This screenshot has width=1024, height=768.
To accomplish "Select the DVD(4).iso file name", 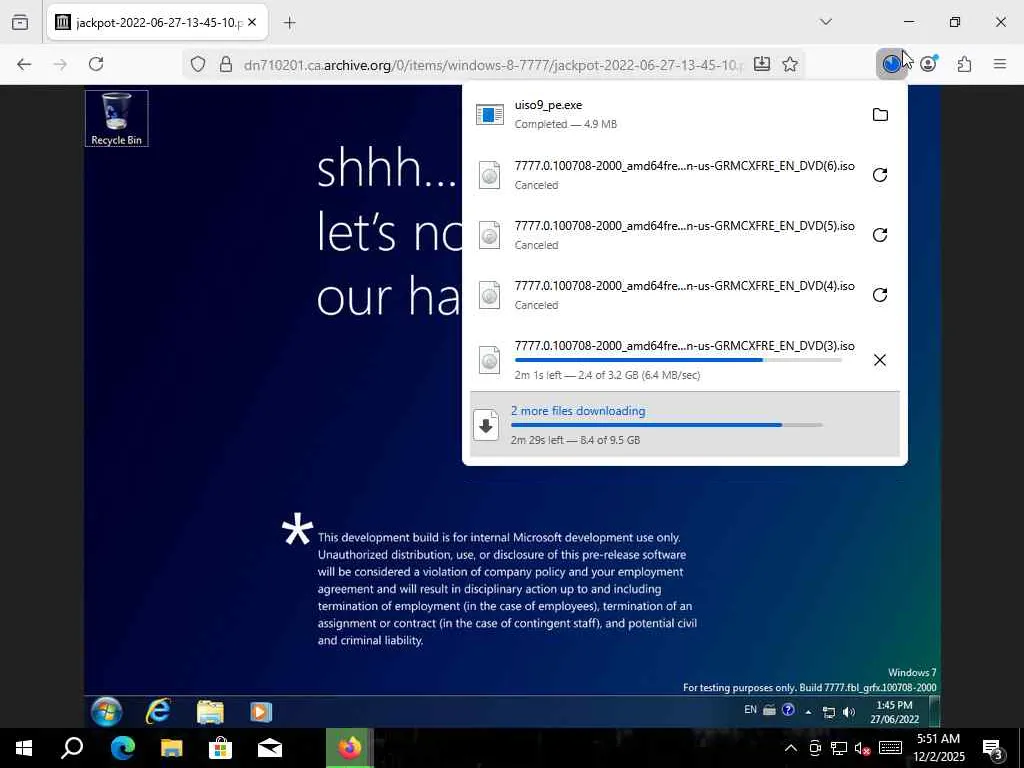I will coord(684,286).
